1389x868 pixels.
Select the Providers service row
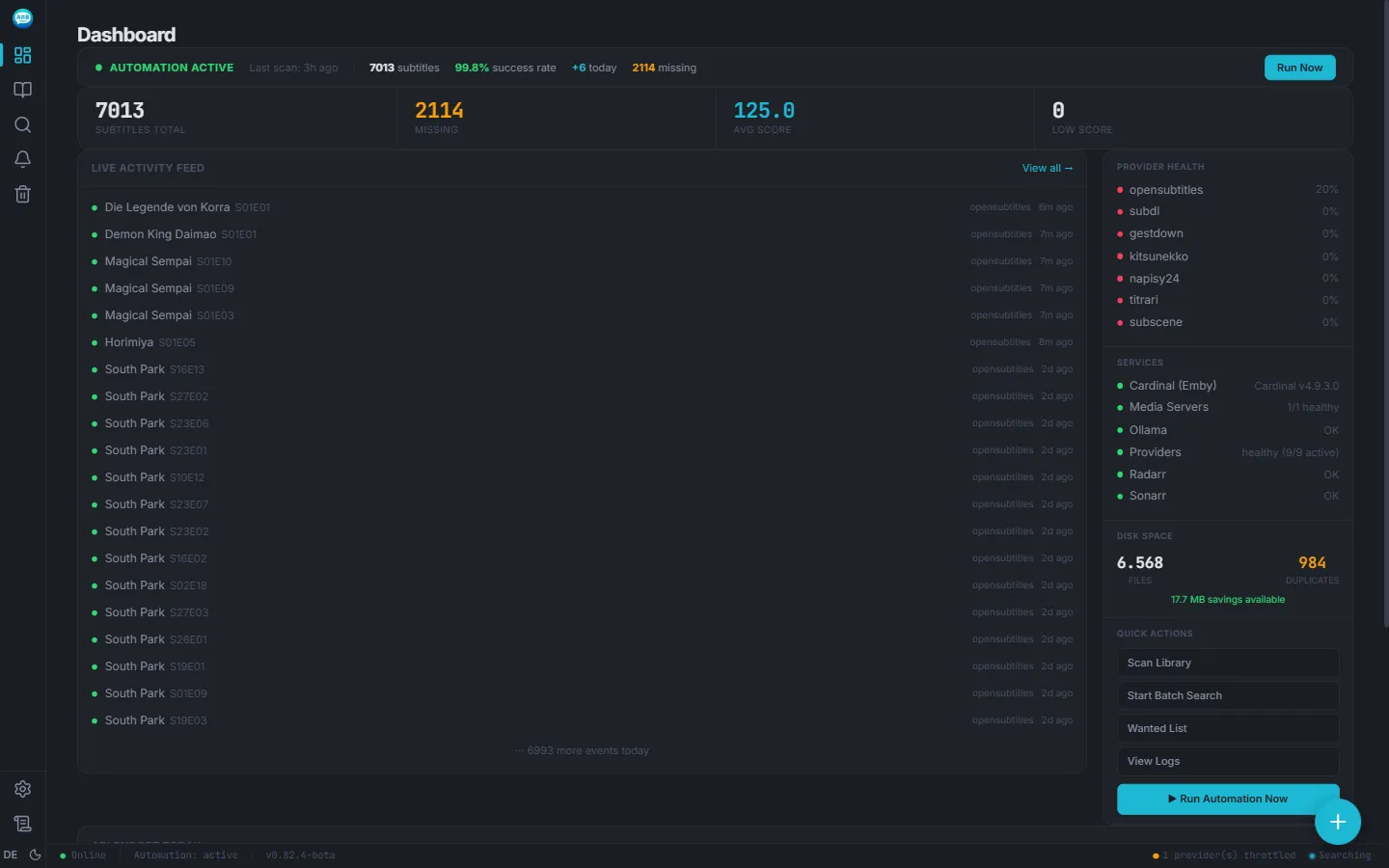(1228, 452)
